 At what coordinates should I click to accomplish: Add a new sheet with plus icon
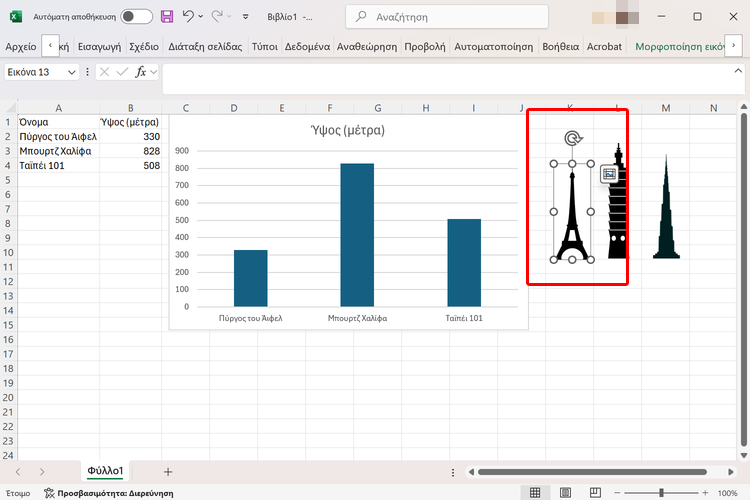point(167,472)
